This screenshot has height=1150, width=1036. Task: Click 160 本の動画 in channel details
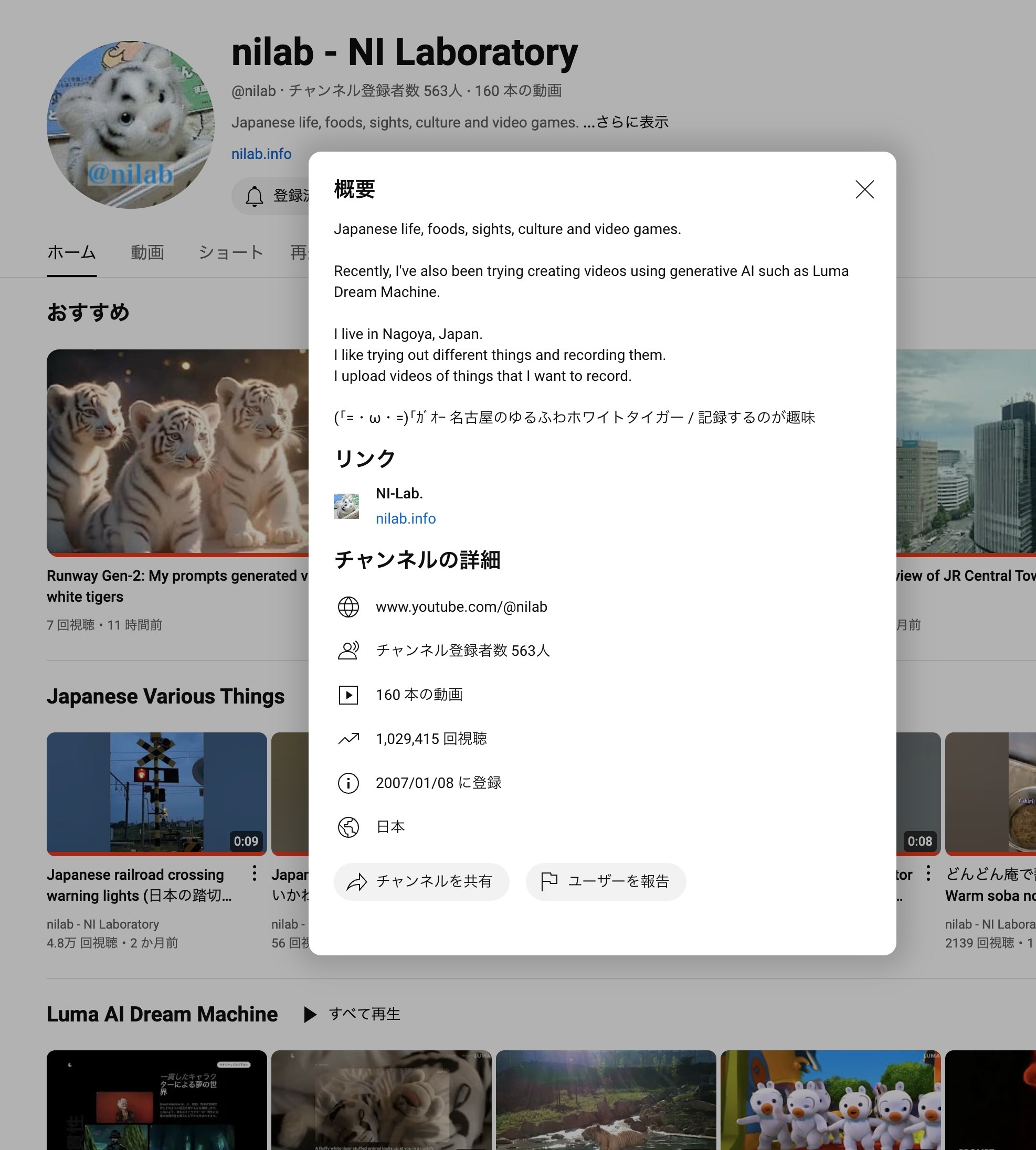click(419, 695)
